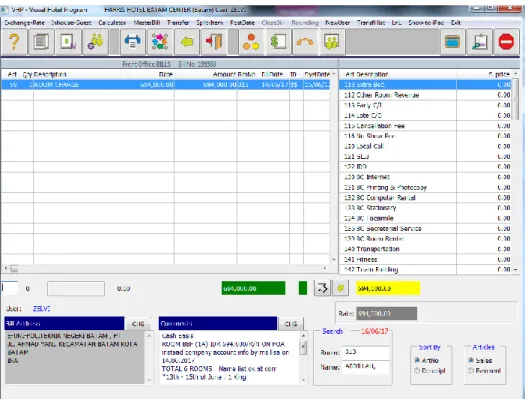
Task: Click the yellow tag button beside balance
Action: [x=341, y=288]
